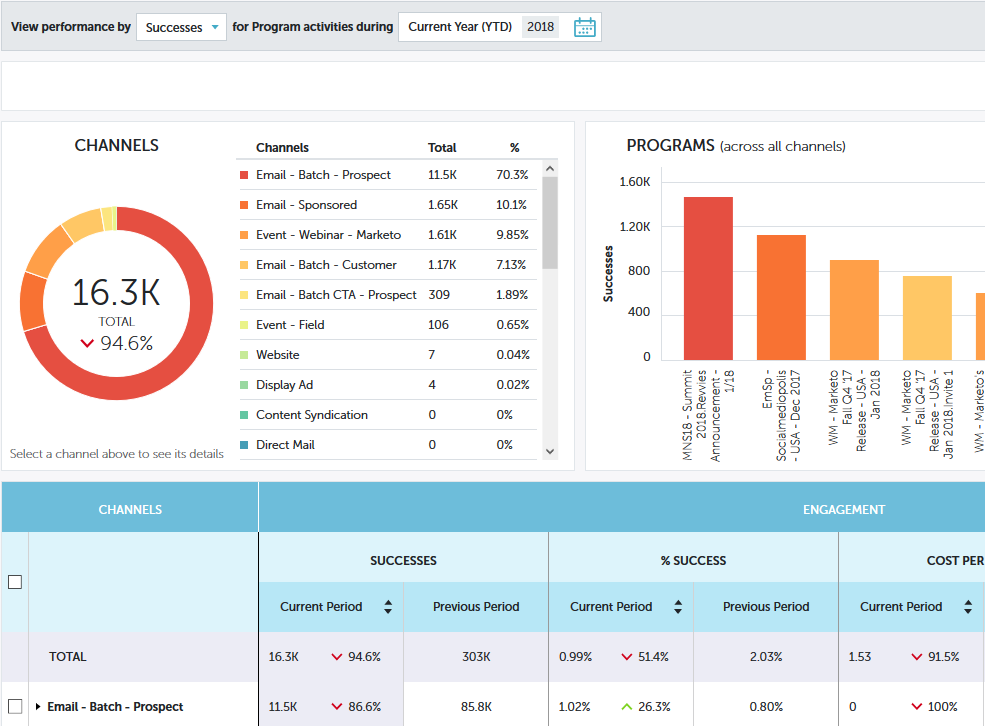985x726 pixels.
Task: Click the MNS18 Summit program bar
Action: tap(708, 278)
